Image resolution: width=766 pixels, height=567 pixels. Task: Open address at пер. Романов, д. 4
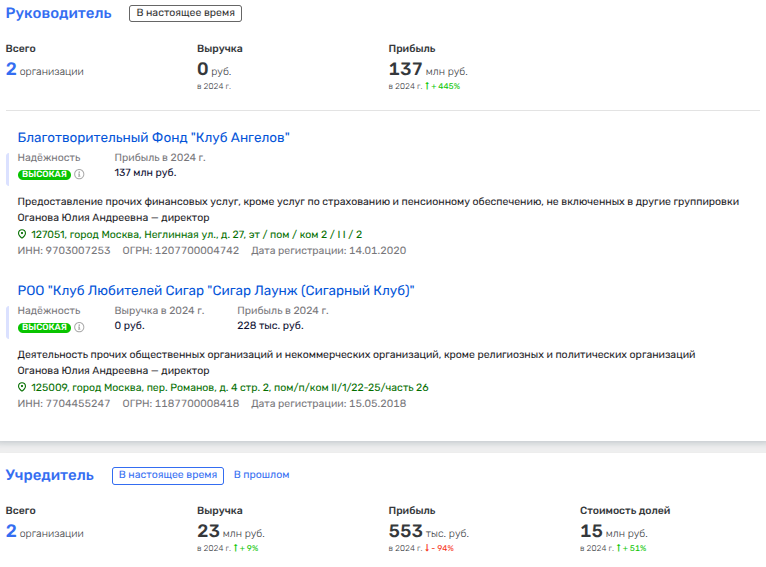229,387
